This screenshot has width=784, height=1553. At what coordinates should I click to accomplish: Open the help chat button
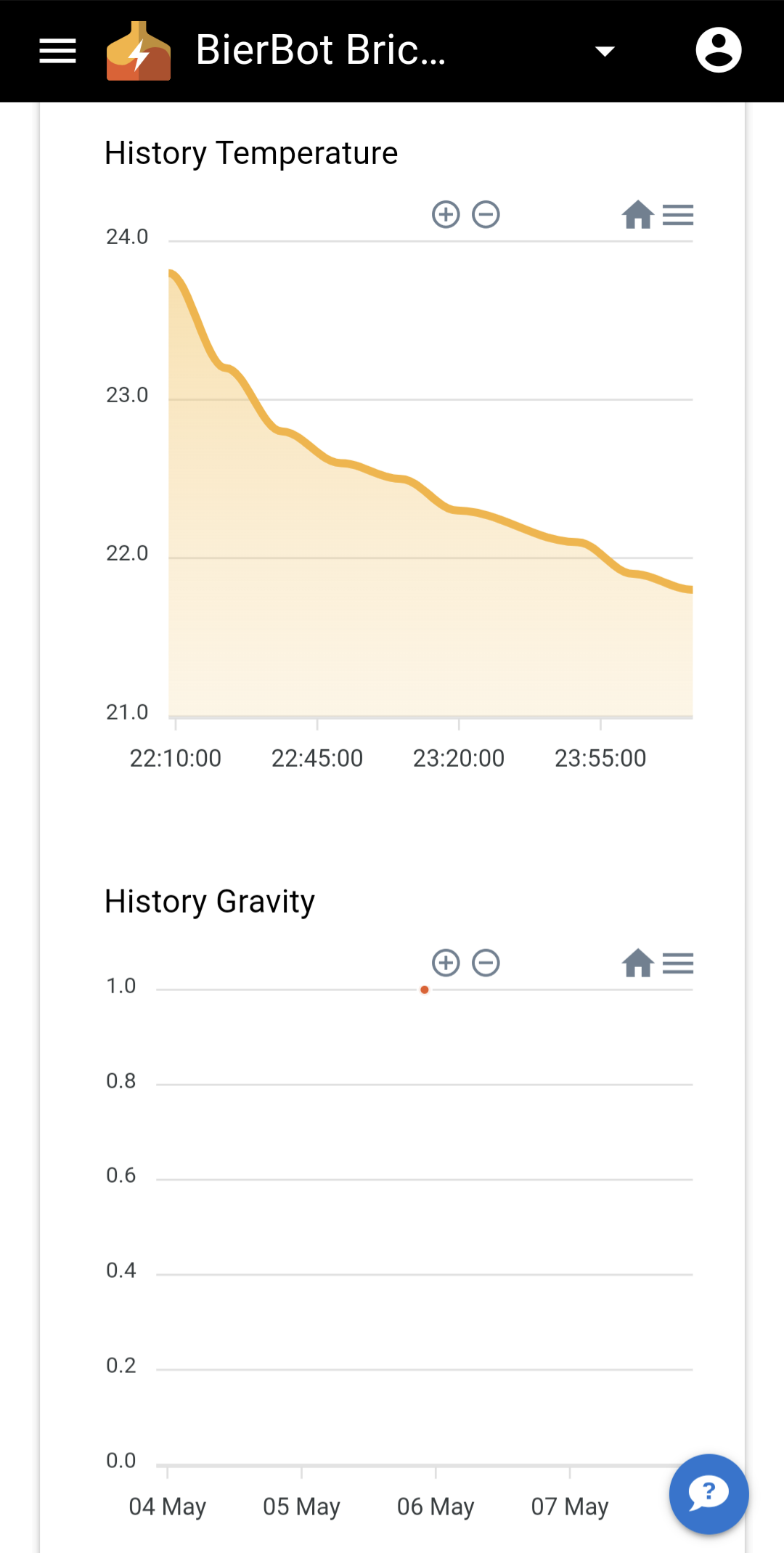click(x=709, y=1493)
